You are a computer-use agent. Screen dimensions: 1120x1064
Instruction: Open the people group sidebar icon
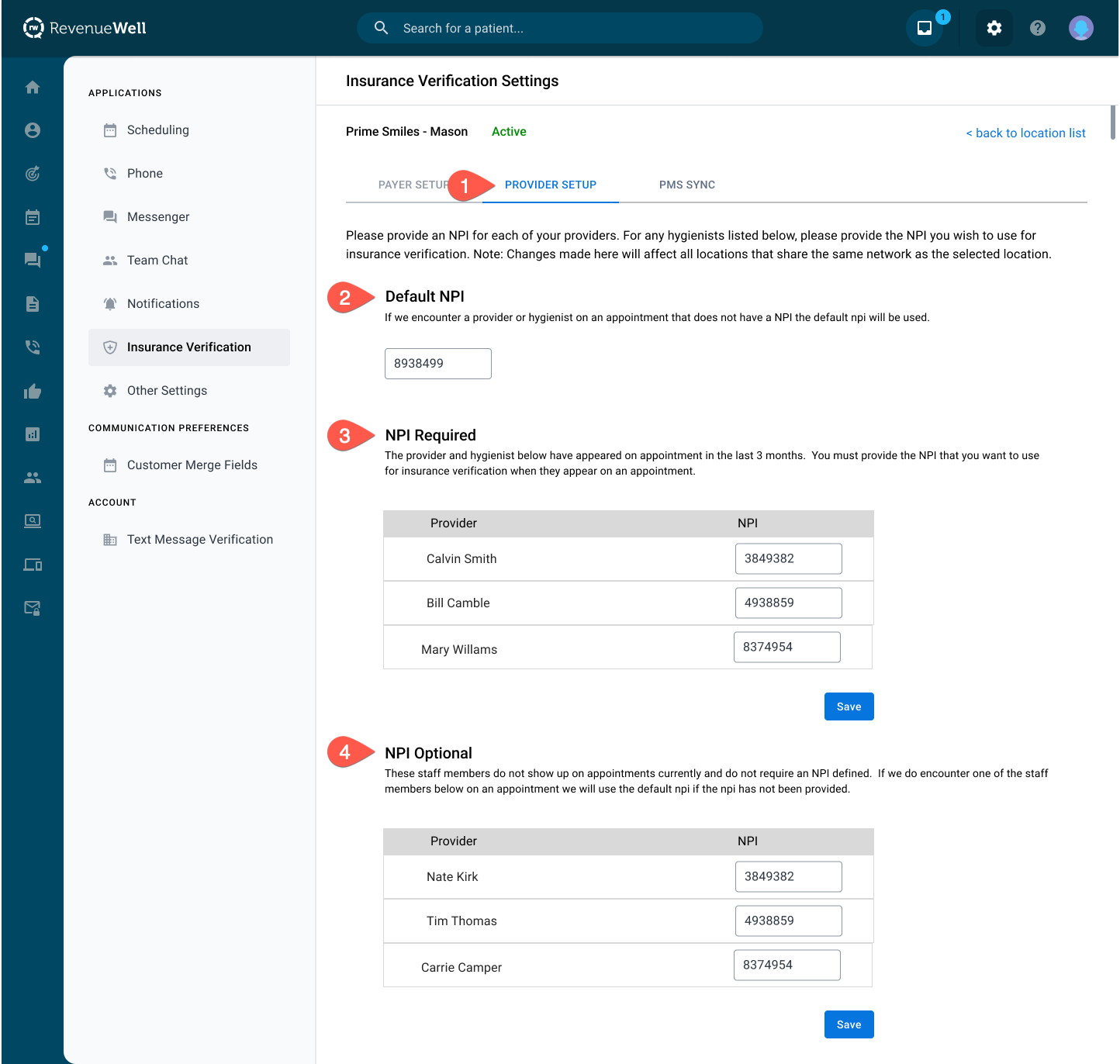[x=33, y=478]
